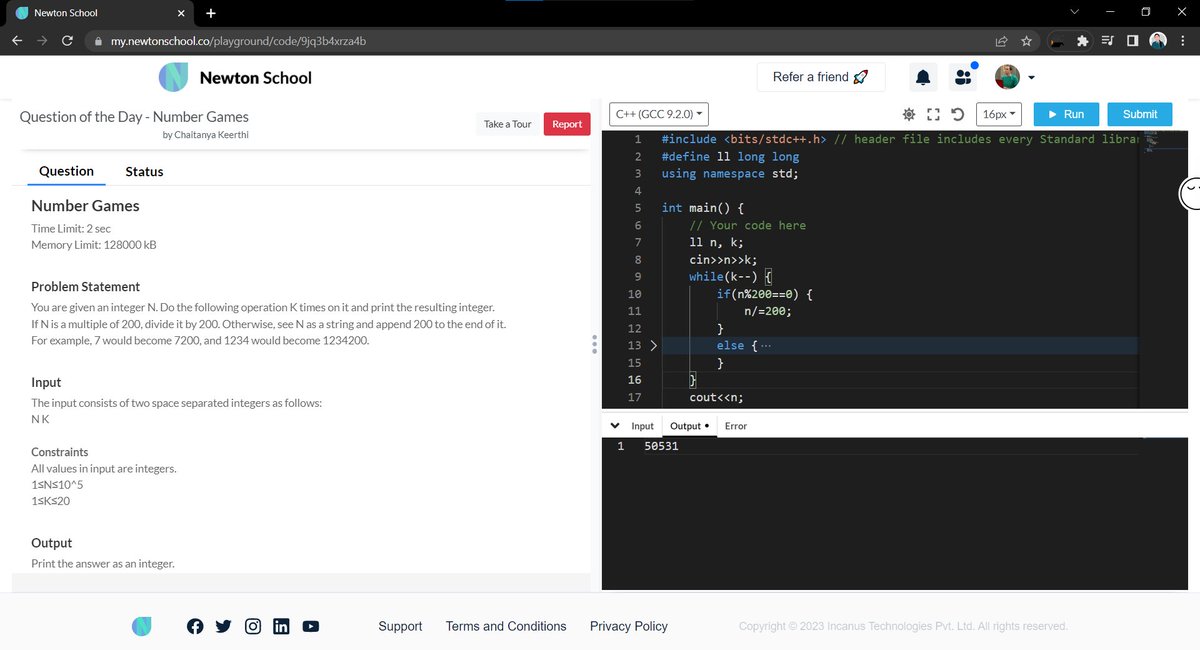Open Terms and Conditions link
This screenshot has width=1200, height=650.
[506, 626]
